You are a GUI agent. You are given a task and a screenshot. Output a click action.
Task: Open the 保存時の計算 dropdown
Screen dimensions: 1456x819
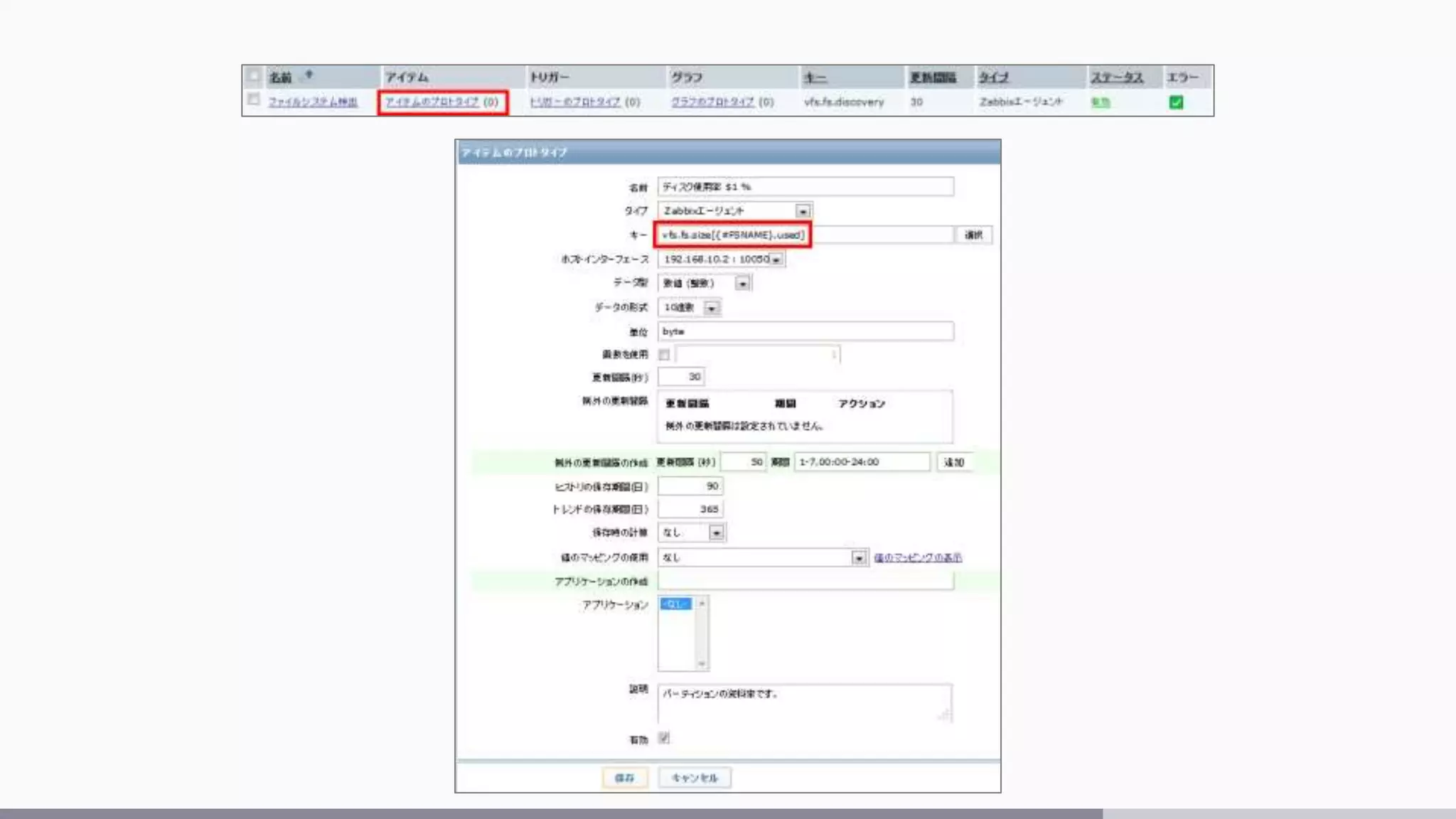(x=717, y=532)
